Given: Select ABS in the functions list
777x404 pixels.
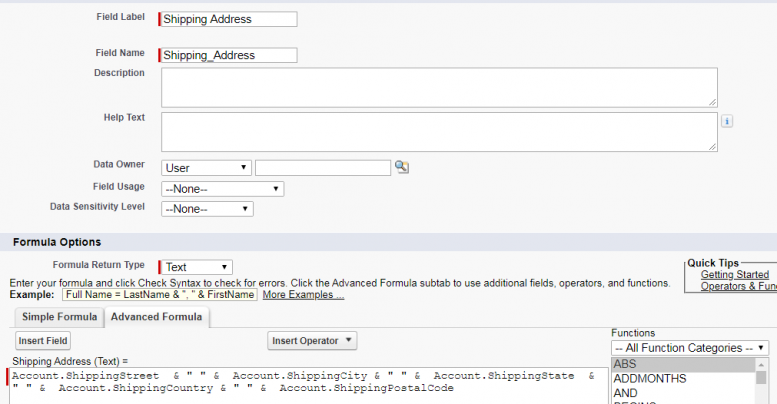Looking at the screenshot, I should click(x=684, y=364).
